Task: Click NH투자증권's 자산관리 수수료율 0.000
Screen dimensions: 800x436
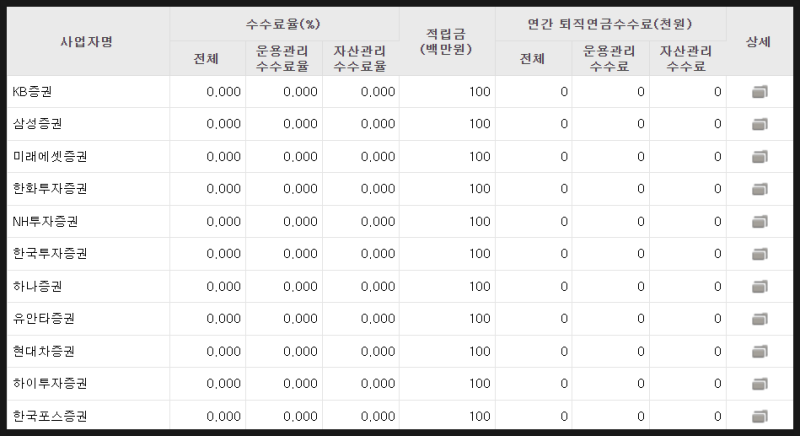Action: (378, 221)
